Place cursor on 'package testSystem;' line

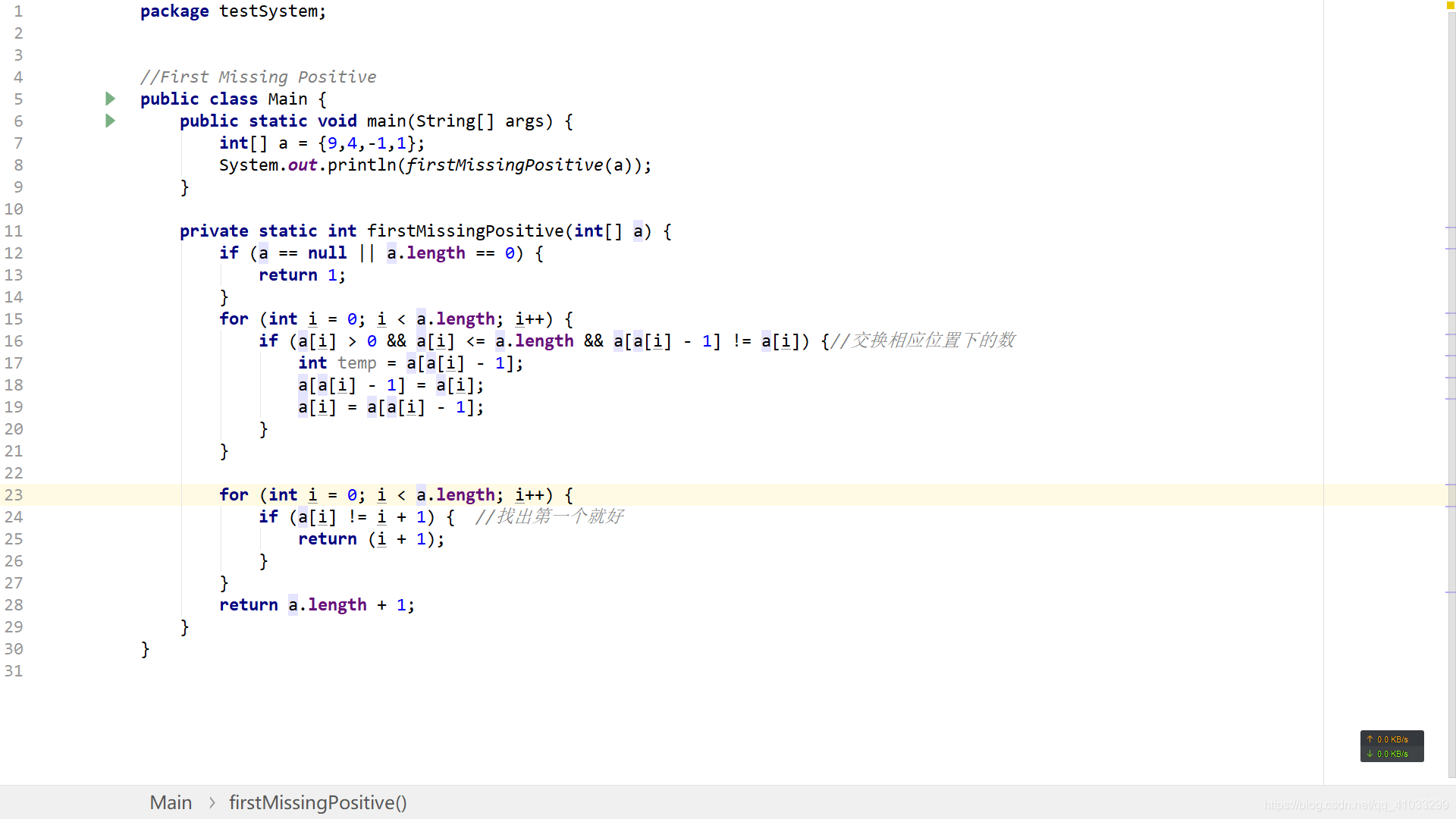(x=233, y=11)
